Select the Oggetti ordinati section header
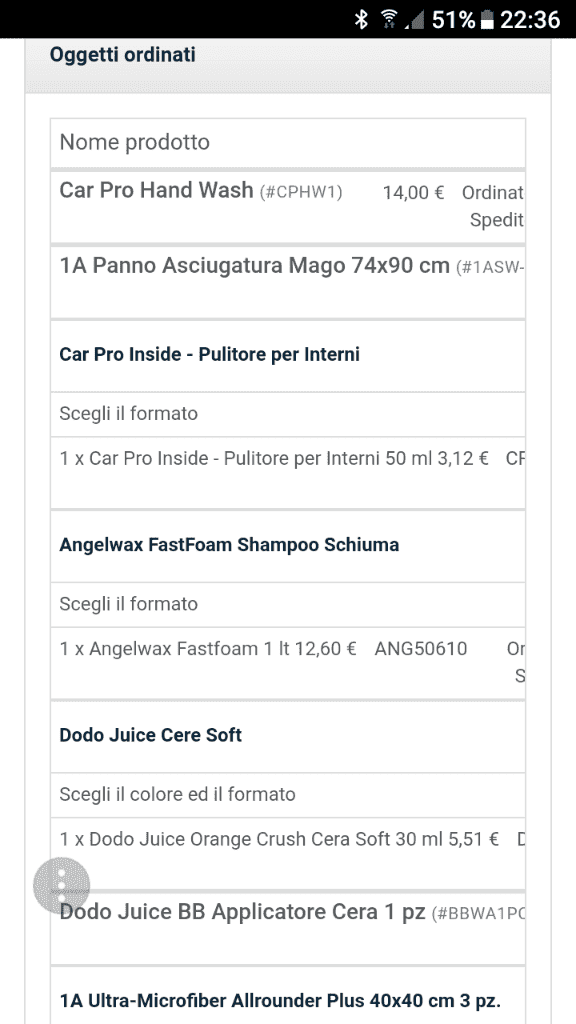The width and height of the screenshot is (576, 1024). click(123, 54)
